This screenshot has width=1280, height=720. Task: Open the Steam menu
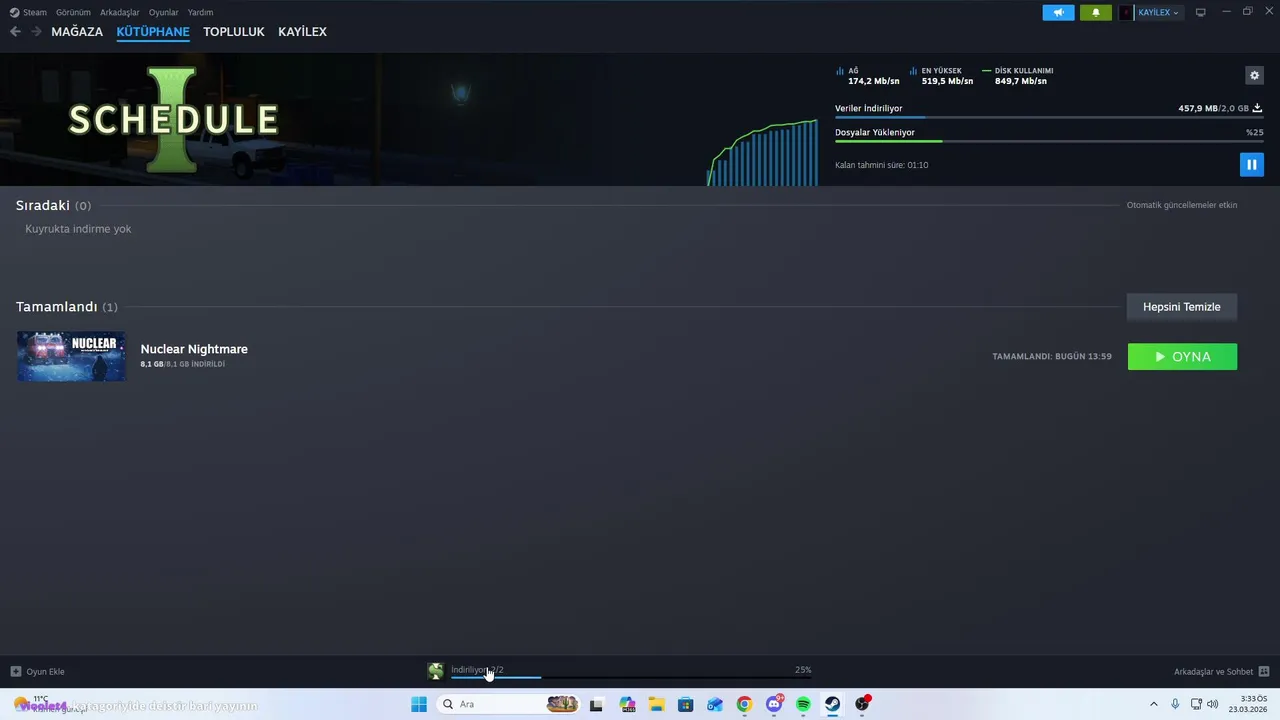click(28, 12)
